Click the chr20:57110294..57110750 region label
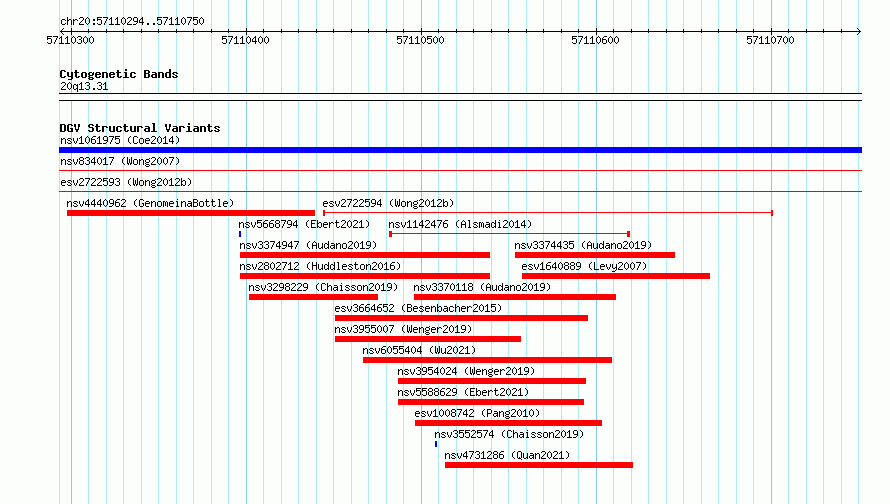The image size is (890, 504). (x=132, y=21)
